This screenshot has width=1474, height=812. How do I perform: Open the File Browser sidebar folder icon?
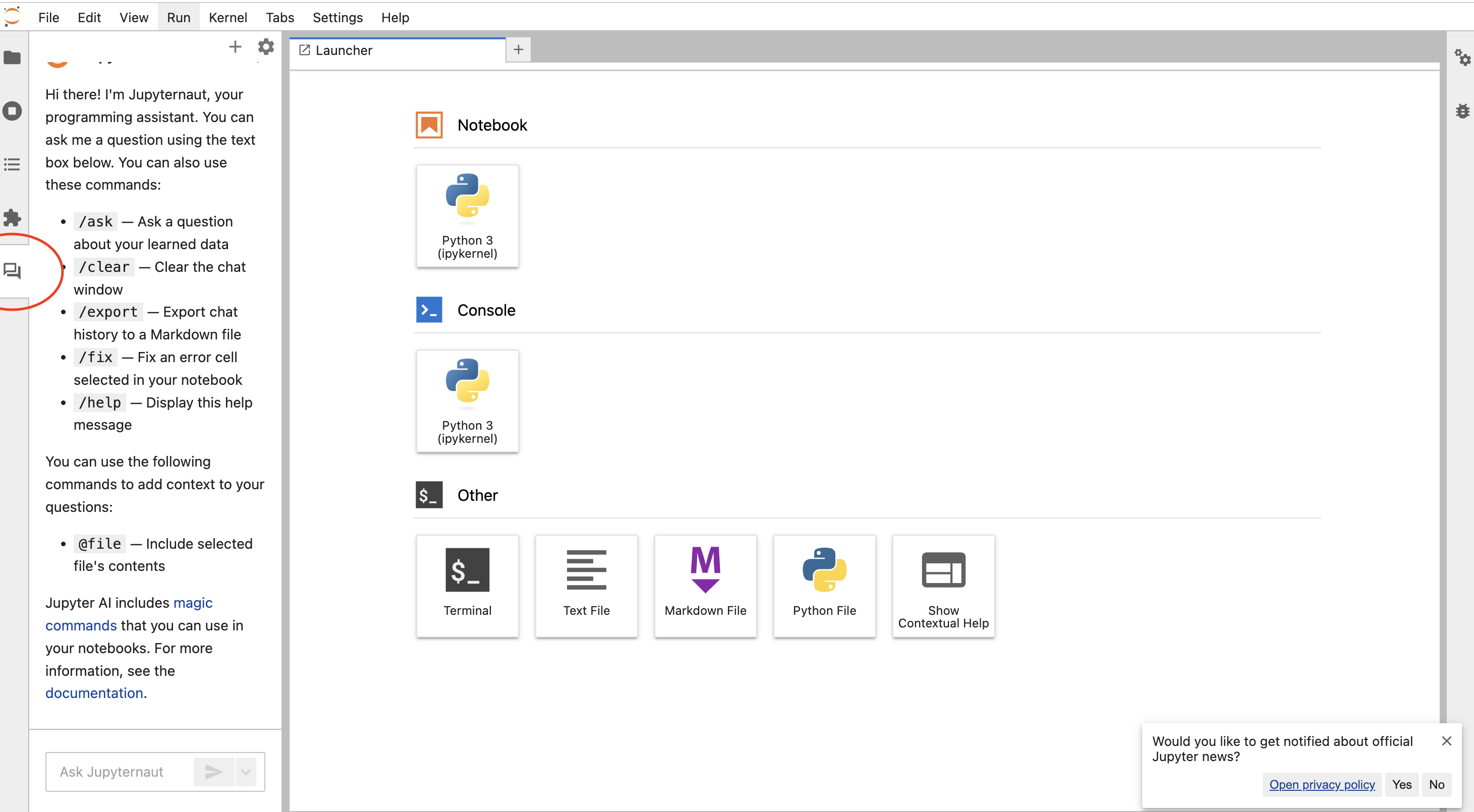click(12, 58)
